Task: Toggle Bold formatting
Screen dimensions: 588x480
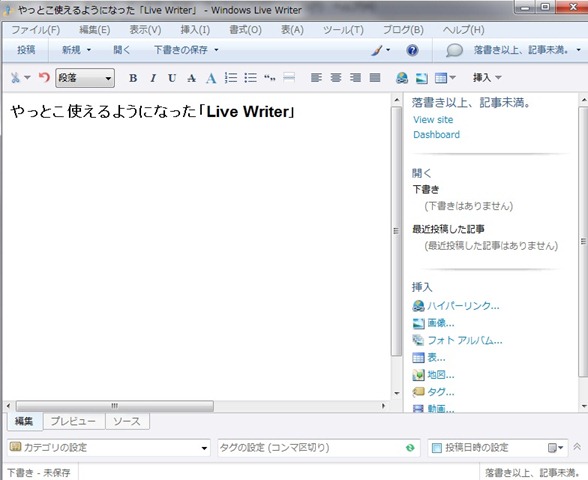Action: [133, 78]
